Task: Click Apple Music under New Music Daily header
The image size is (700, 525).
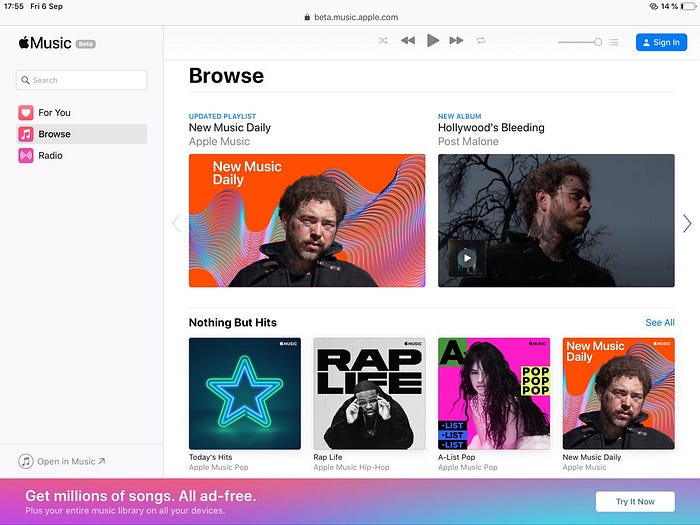Action: pos(219,142)
